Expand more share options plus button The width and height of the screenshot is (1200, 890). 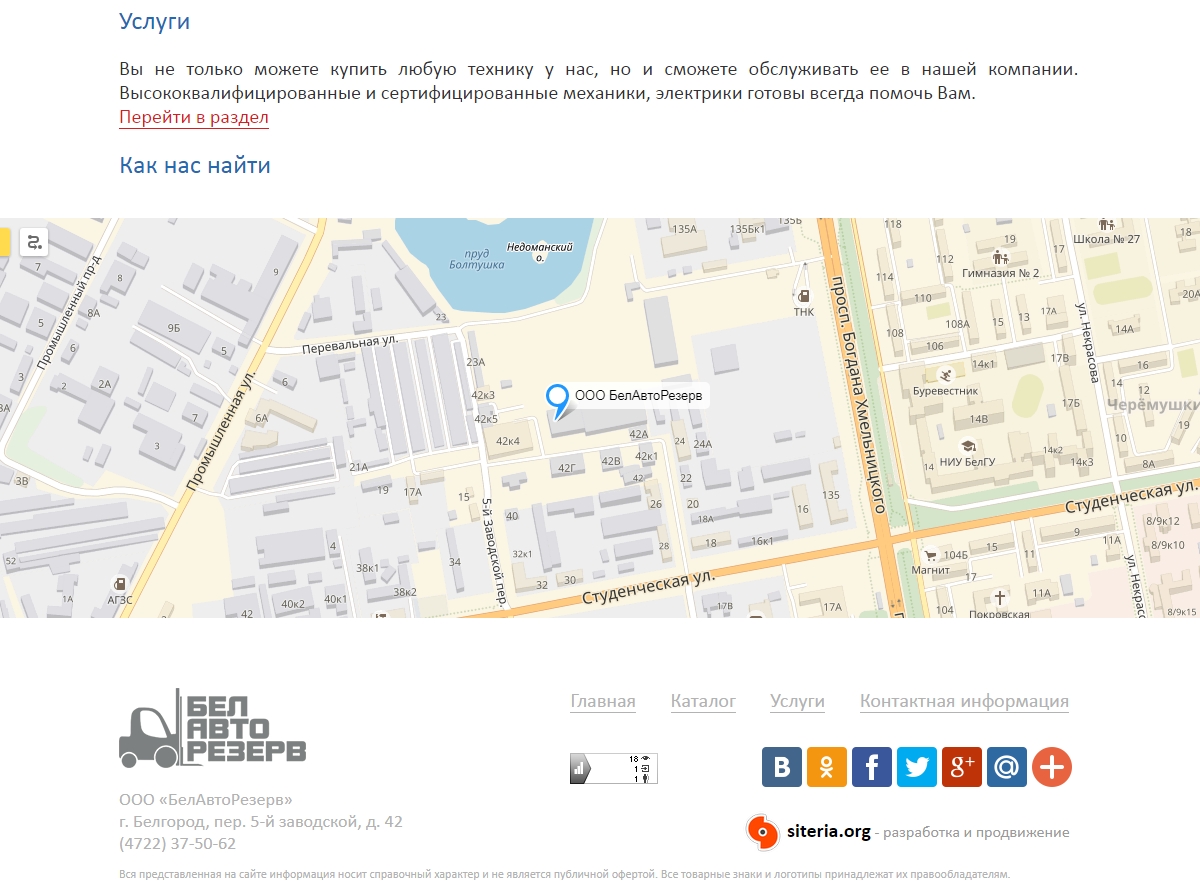(1052, 767)
